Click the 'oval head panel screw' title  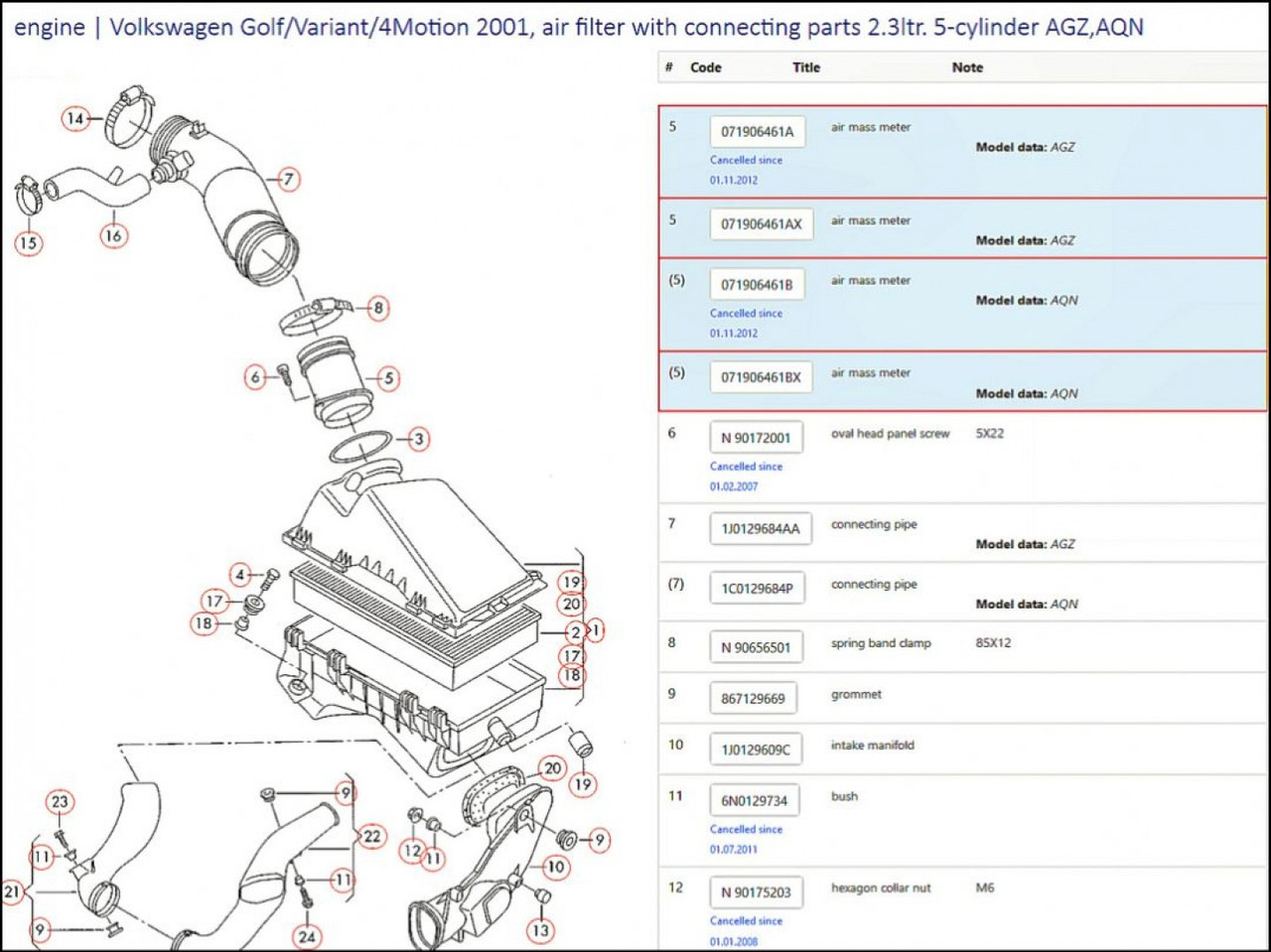point(891,434)
